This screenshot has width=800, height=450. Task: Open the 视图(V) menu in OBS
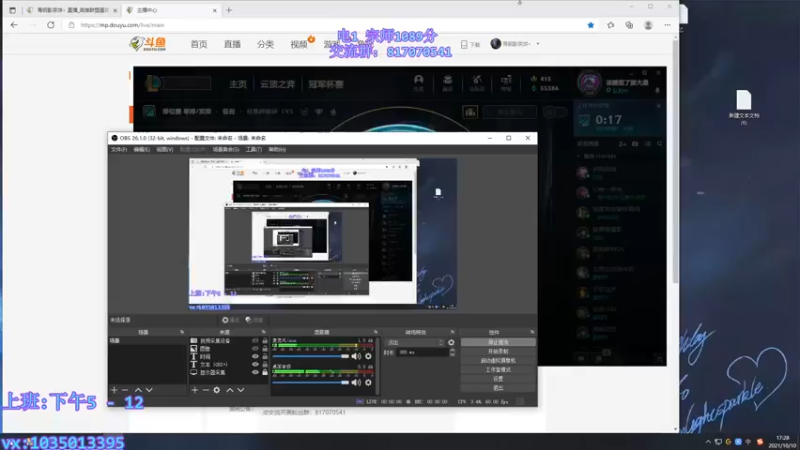pos(164,149)
